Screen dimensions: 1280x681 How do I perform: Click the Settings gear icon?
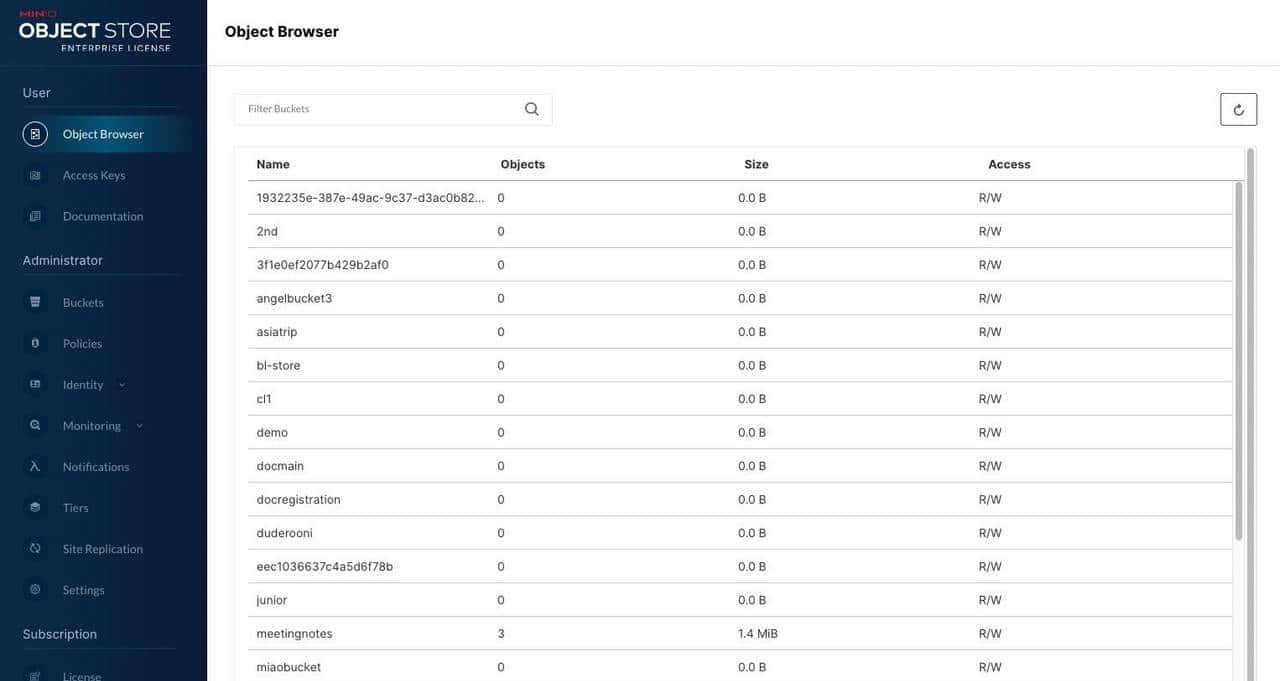pyautogui.click(x=35, y=590)
